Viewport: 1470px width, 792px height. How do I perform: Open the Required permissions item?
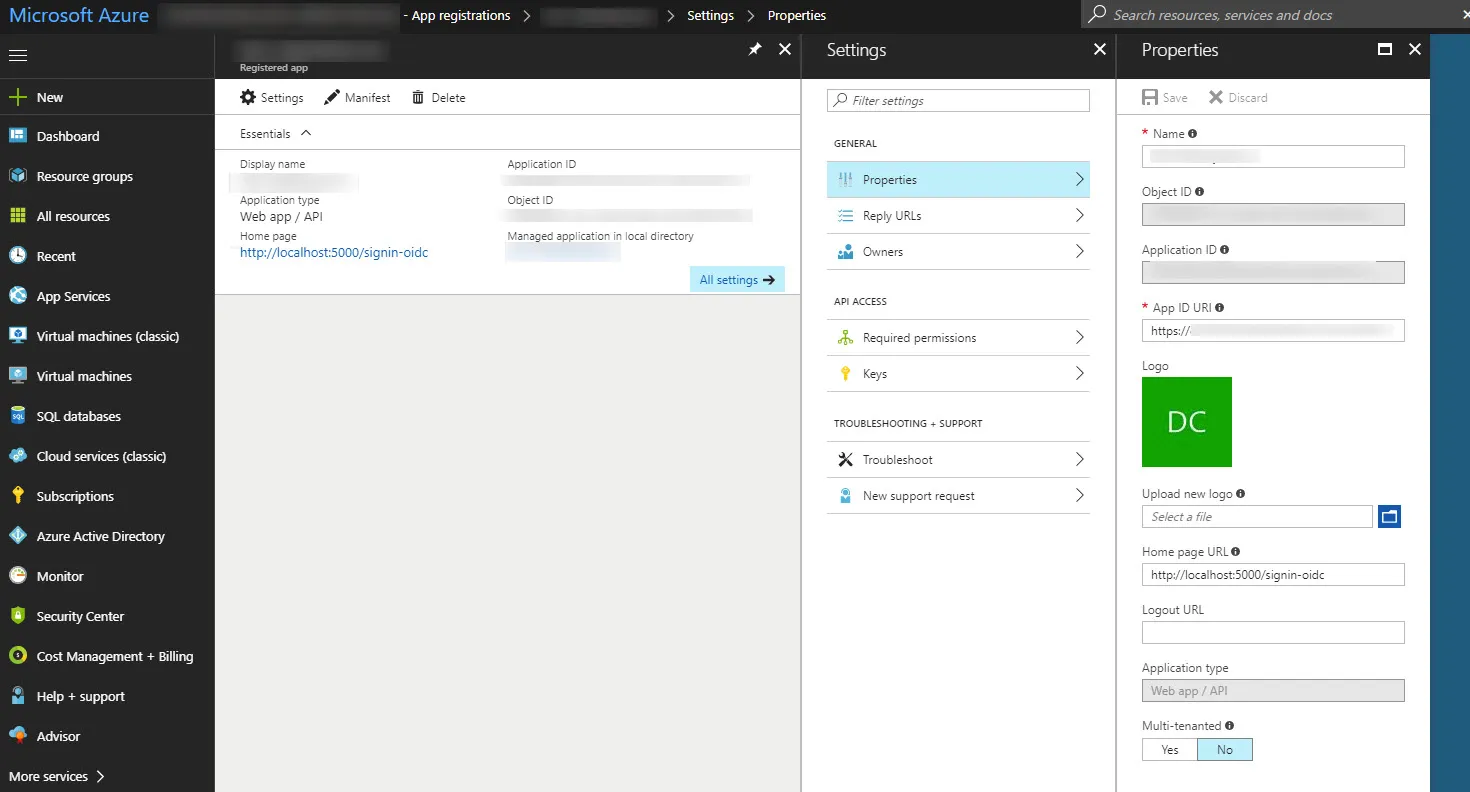[x=958, y=338]
